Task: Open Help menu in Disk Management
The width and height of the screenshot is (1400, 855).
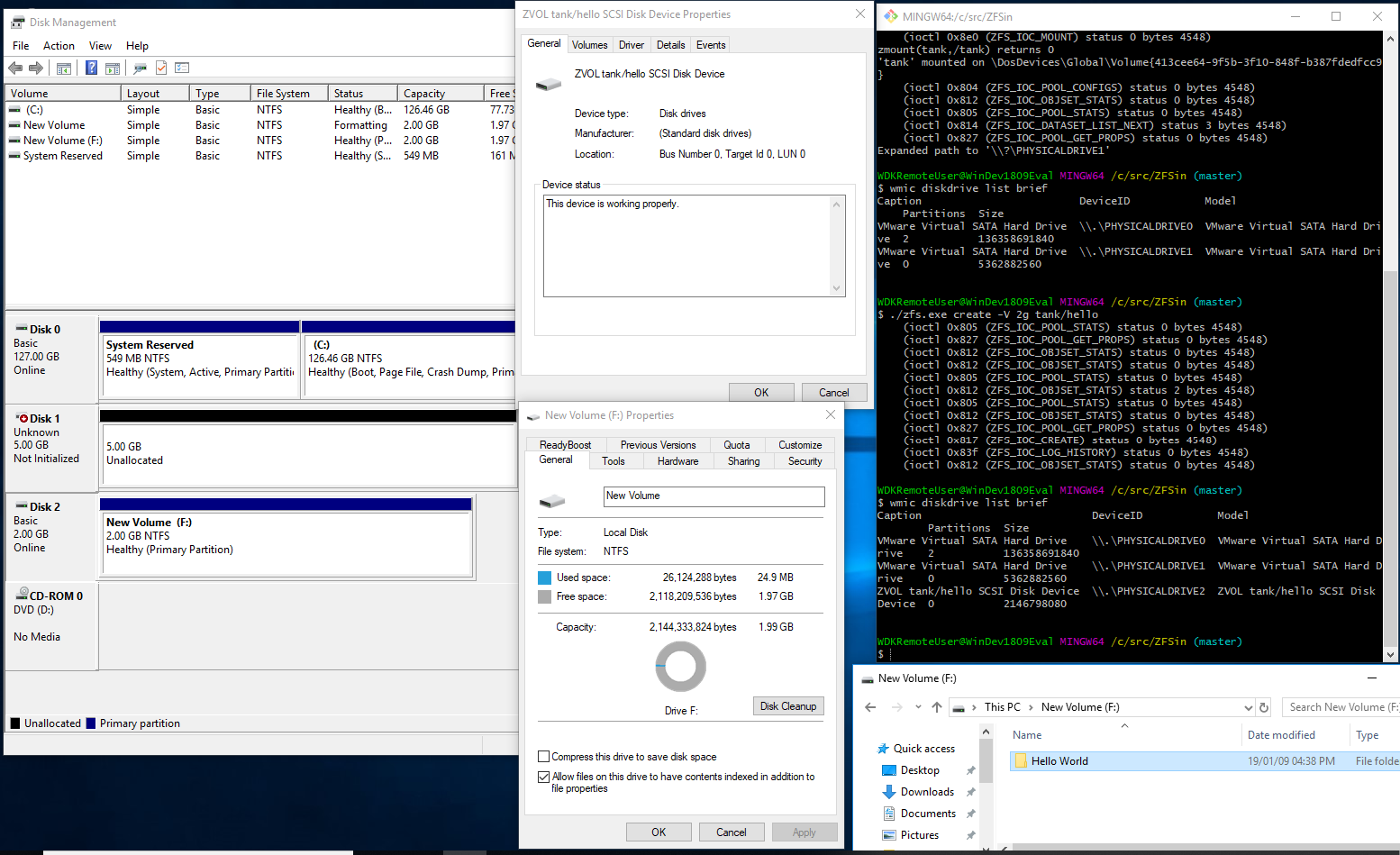Action: (137, 46)
